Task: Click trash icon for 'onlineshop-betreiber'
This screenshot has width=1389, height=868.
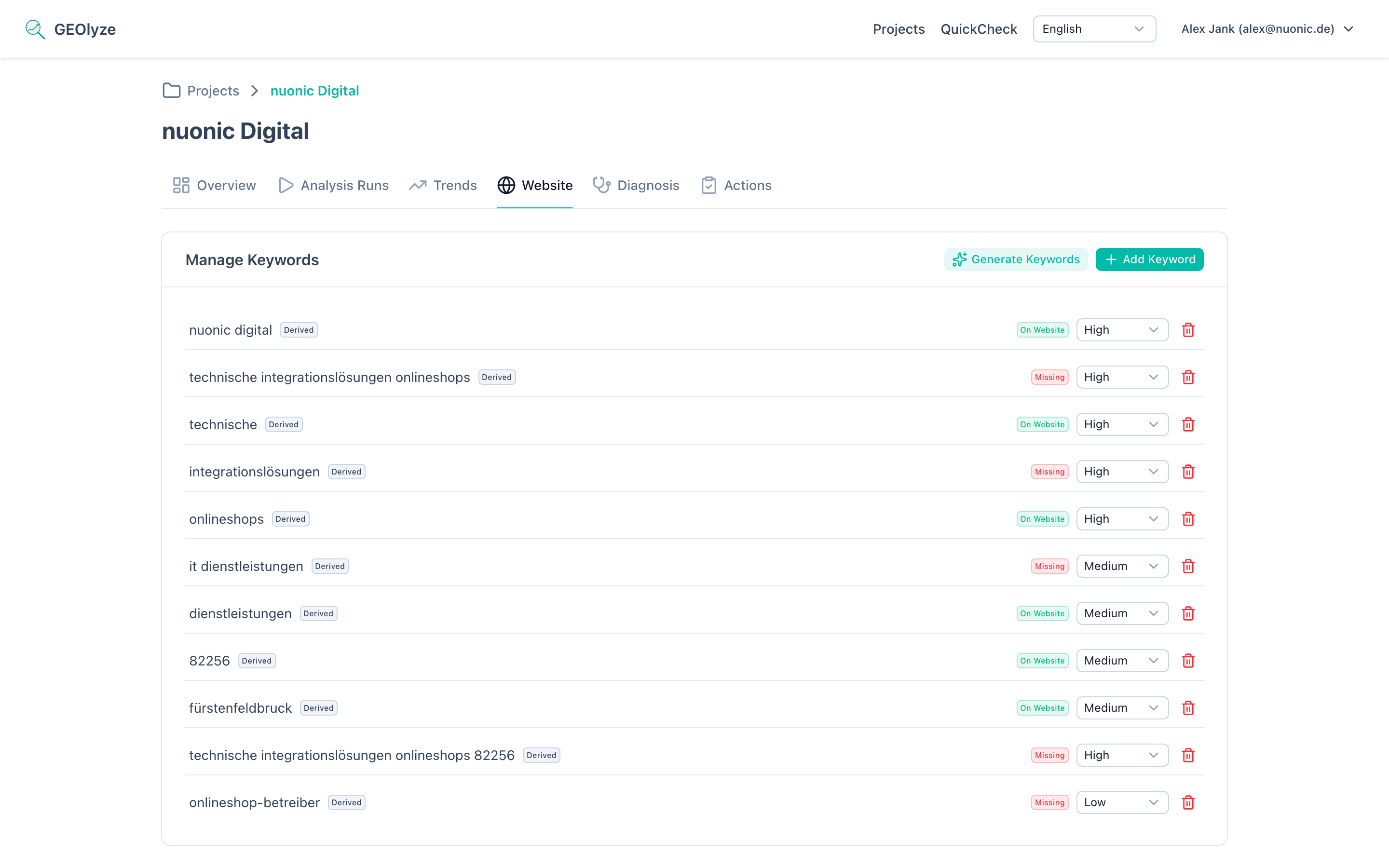Action: (1188, 802)
